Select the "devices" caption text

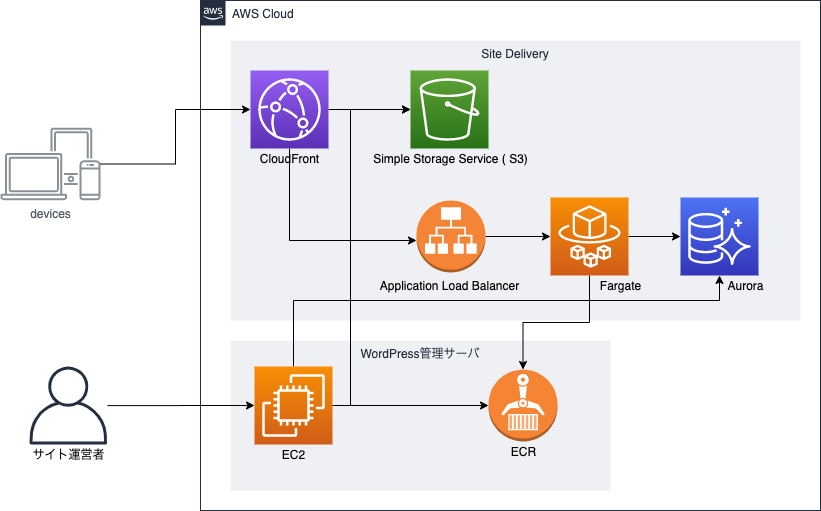50,214
